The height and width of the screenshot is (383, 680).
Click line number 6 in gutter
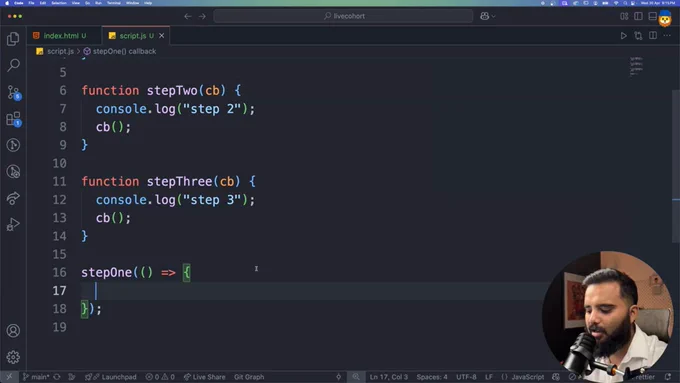tap(63, 90)
